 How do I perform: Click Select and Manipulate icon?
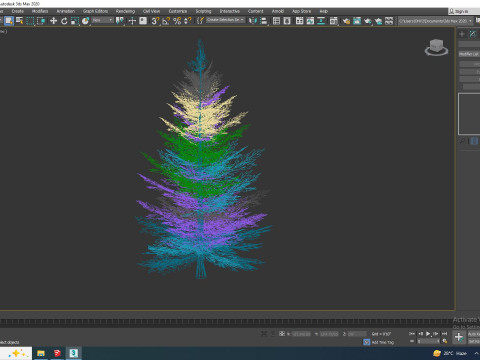click(132, 21)
